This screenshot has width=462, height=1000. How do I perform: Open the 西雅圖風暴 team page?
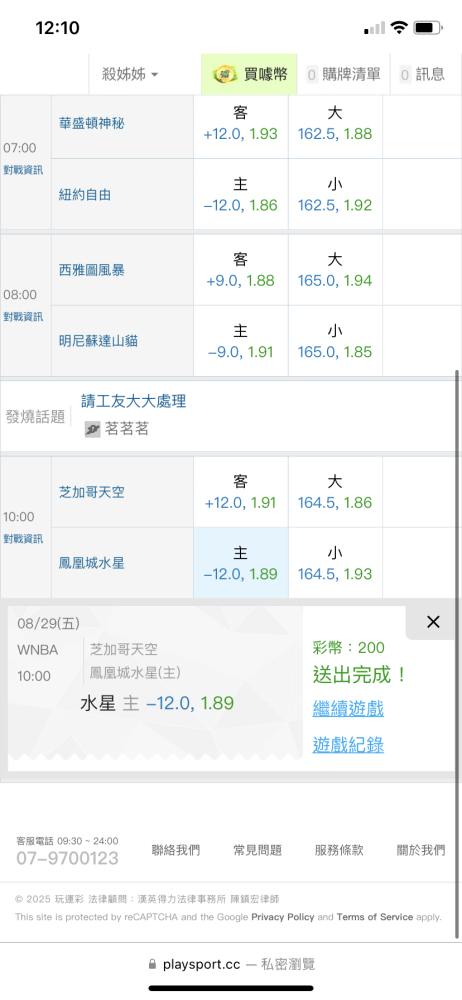92,270
